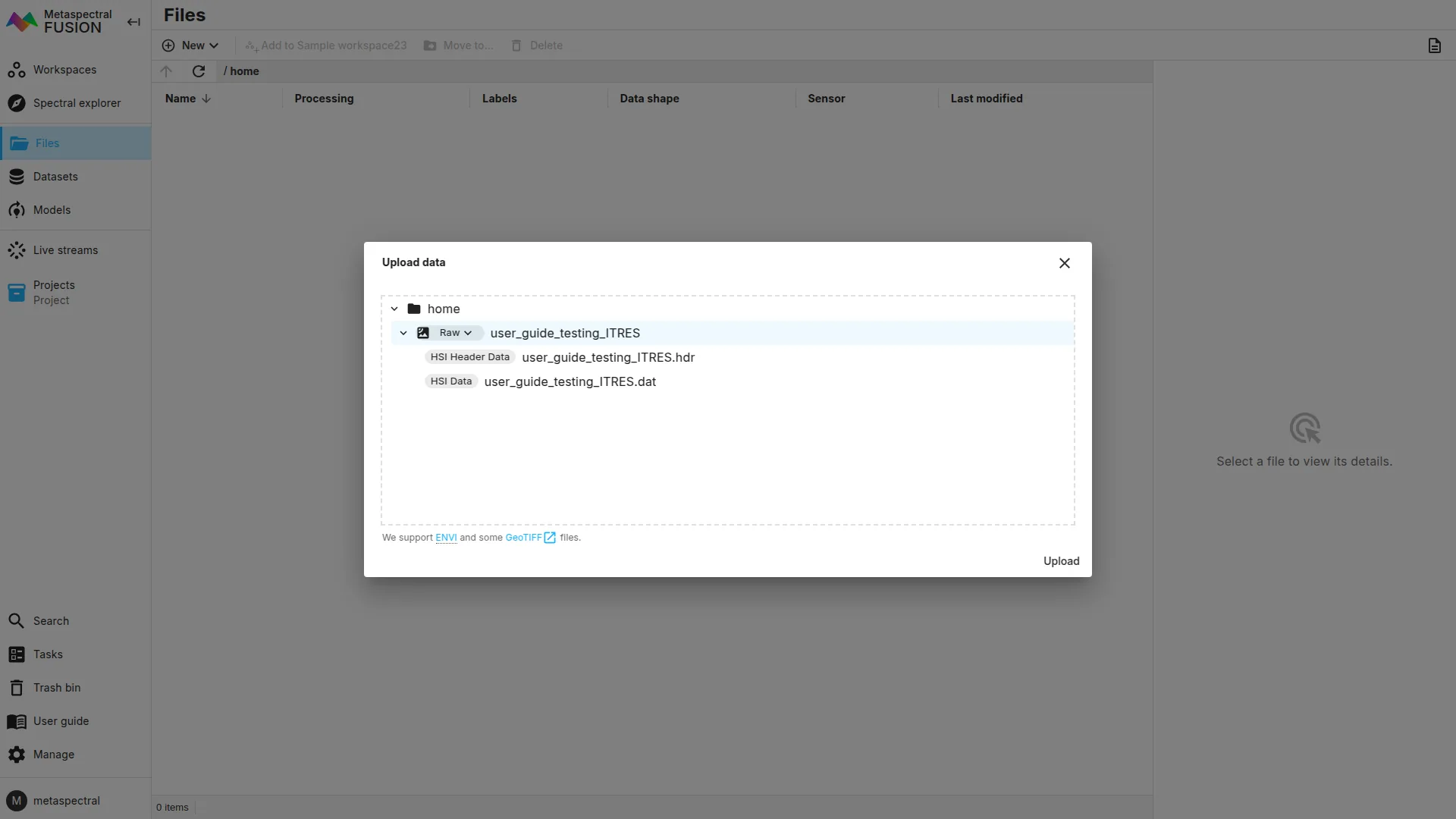1456x819 pixels.
Task: Open the document icon at top right
Action: (1434, 45)
